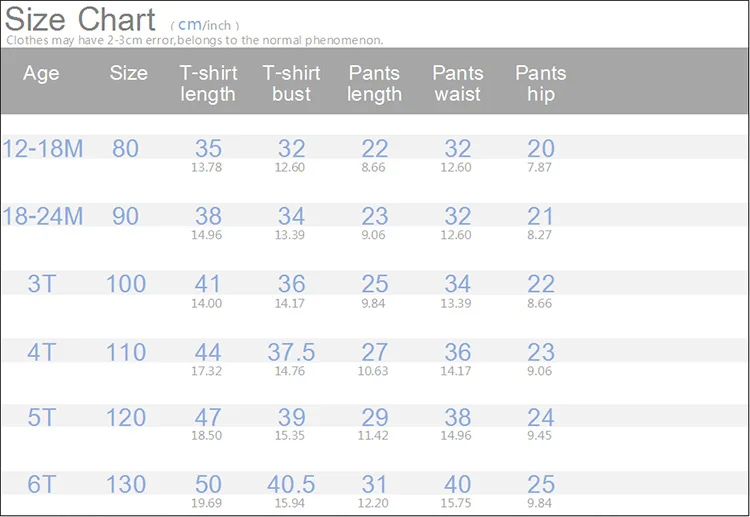This screenshot has height=517, width=750.
Task: Click the 18-24M age row label
Action: pyautogui.click(x=42, y=217)
